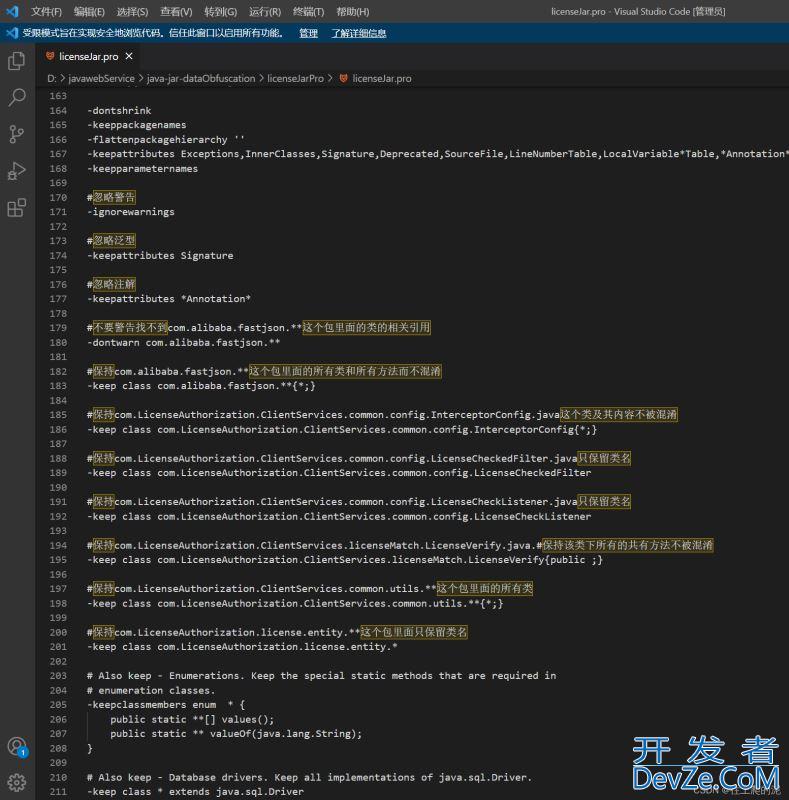The width and height of the screenshot is (789, 800).
Task: Click line number 164 in the gutter
Action: (58, 111)
